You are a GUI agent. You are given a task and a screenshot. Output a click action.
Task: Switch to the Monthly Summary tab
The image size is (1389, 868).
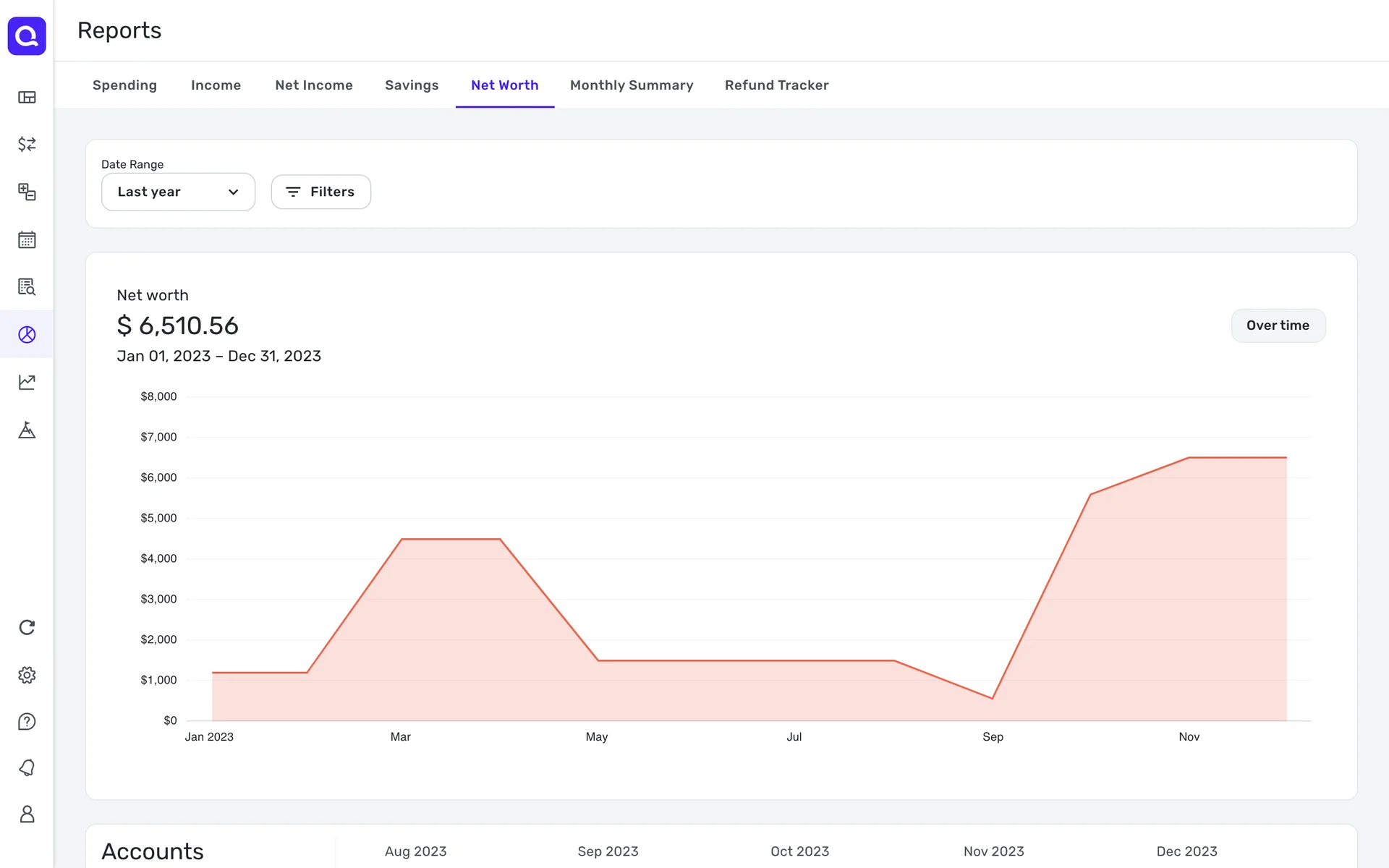click(x=631, y=85)
